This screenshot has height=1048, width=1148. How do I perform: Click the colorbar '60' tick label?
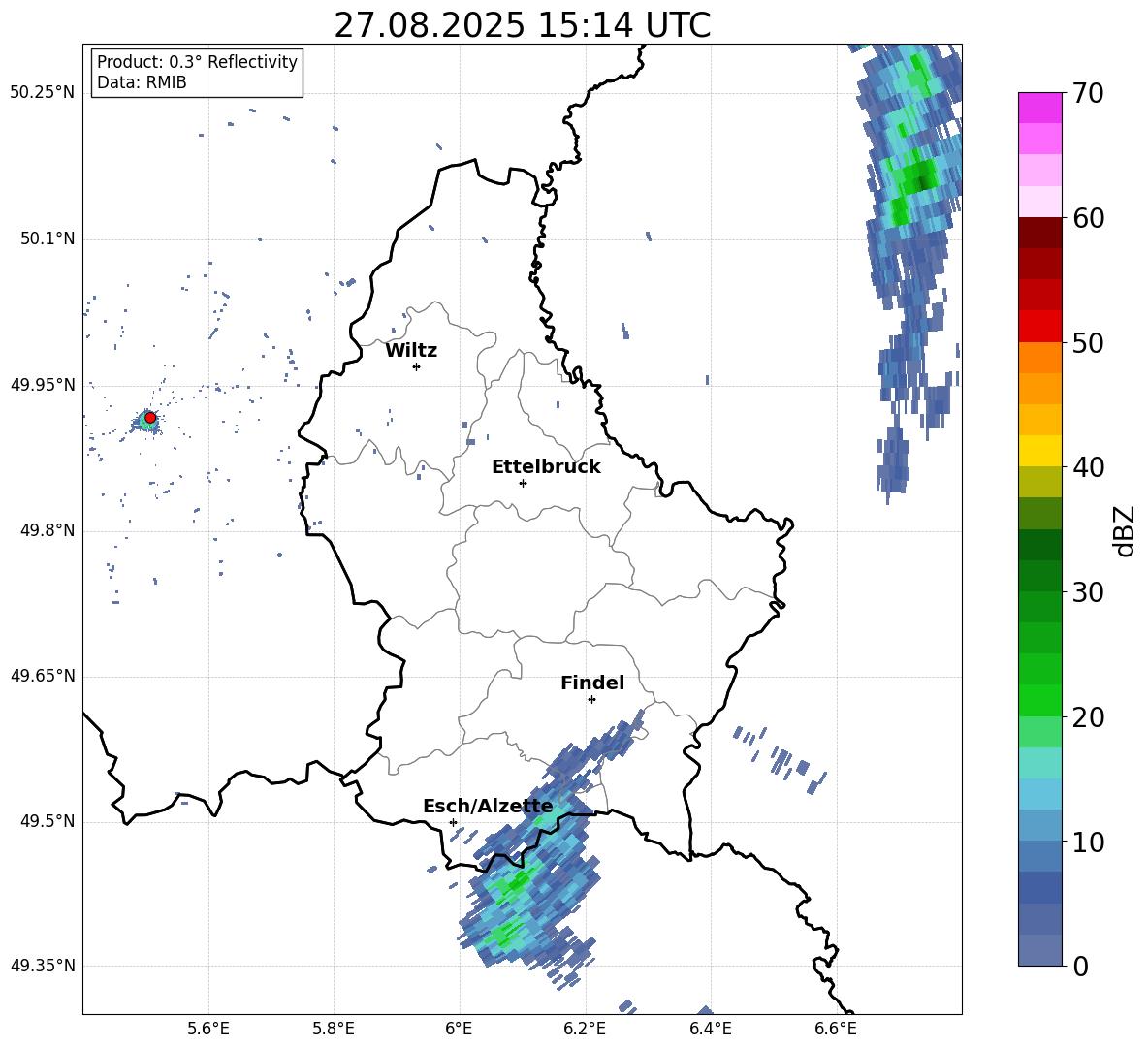1088,218
